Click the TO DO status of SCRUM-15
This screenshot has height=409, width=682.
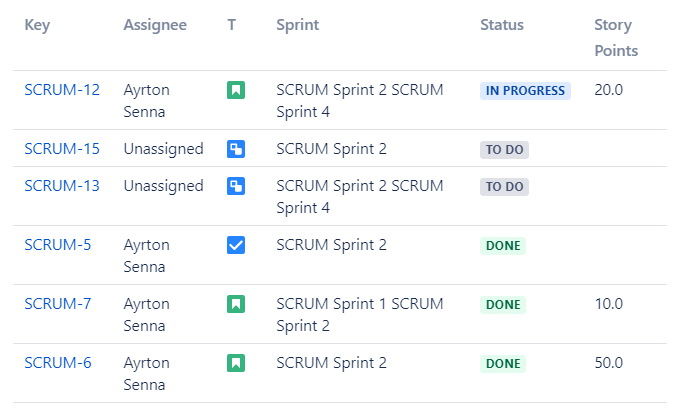click(504, 150)
